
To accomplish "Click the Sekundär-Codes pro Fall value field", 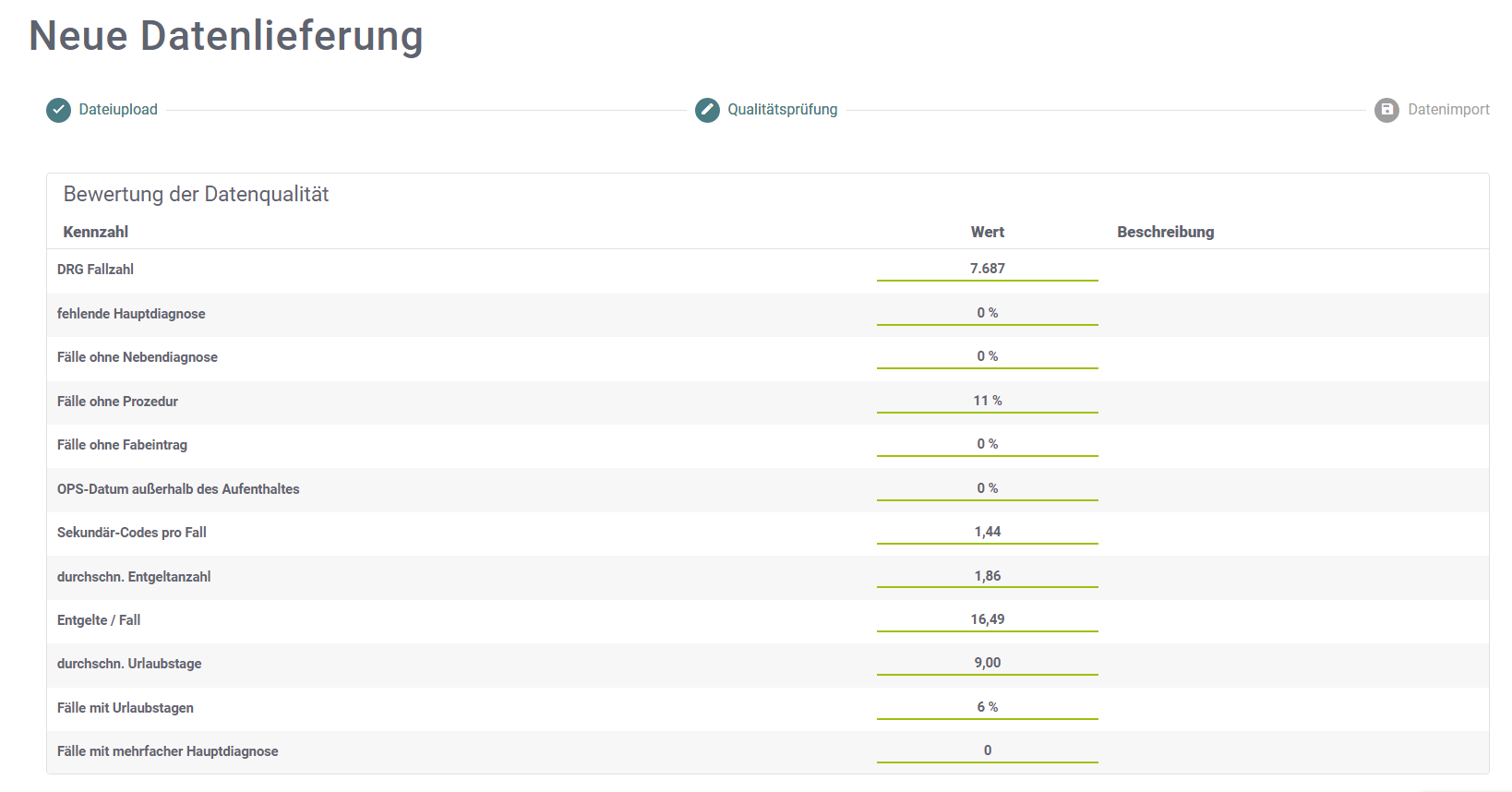I will 987,532.
